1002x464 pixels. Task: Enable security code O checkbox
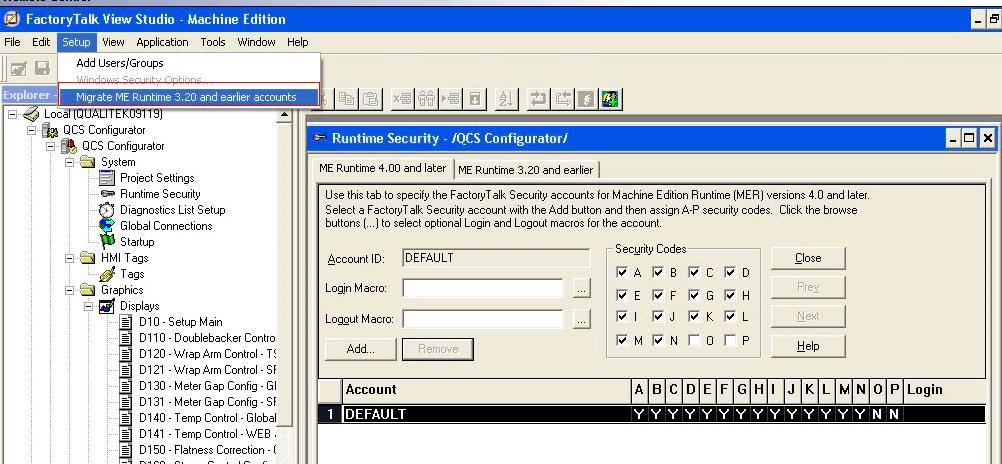point(694,340)
